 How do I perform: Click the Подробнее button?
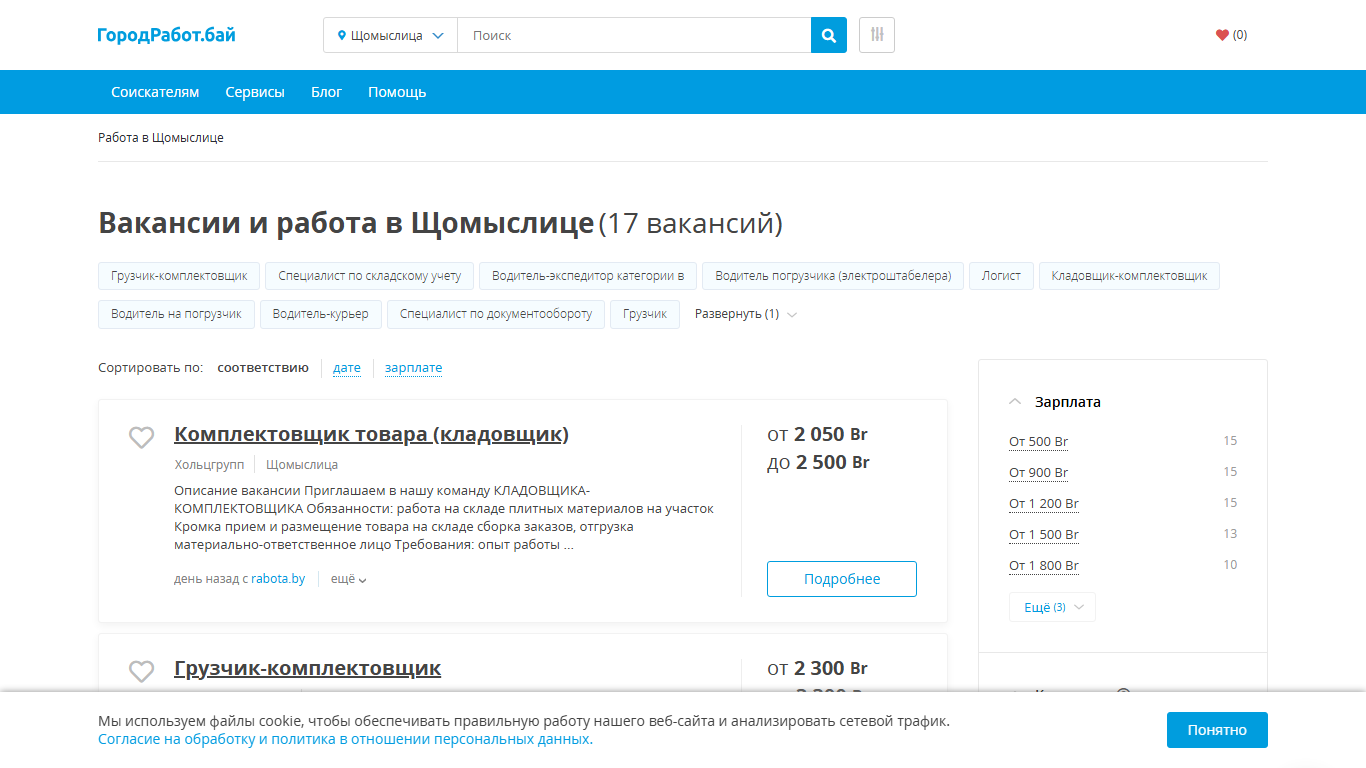(842, 579)
